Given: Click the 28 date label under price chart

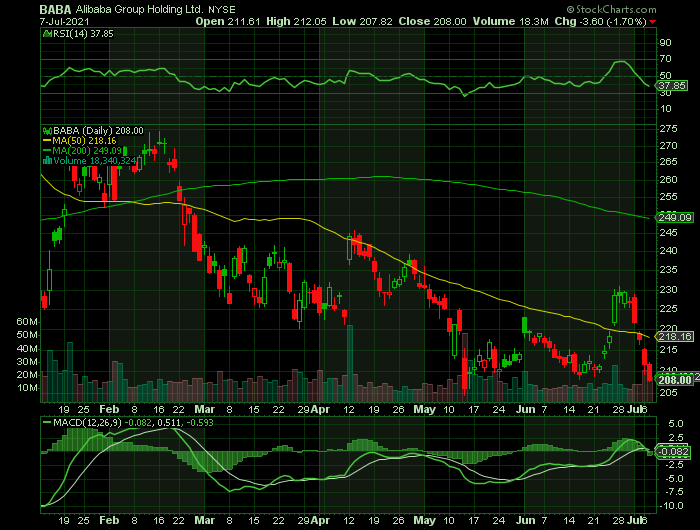Looking at the screenshot, I should [618, 409].
